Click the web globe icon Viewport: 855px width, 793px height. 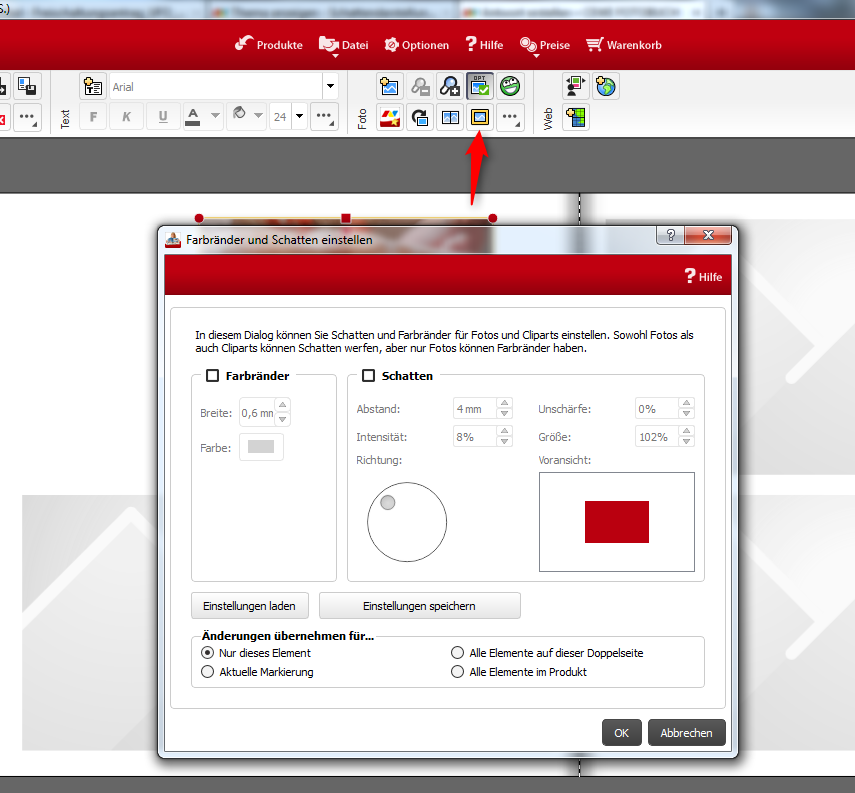[x=606, y=87]
